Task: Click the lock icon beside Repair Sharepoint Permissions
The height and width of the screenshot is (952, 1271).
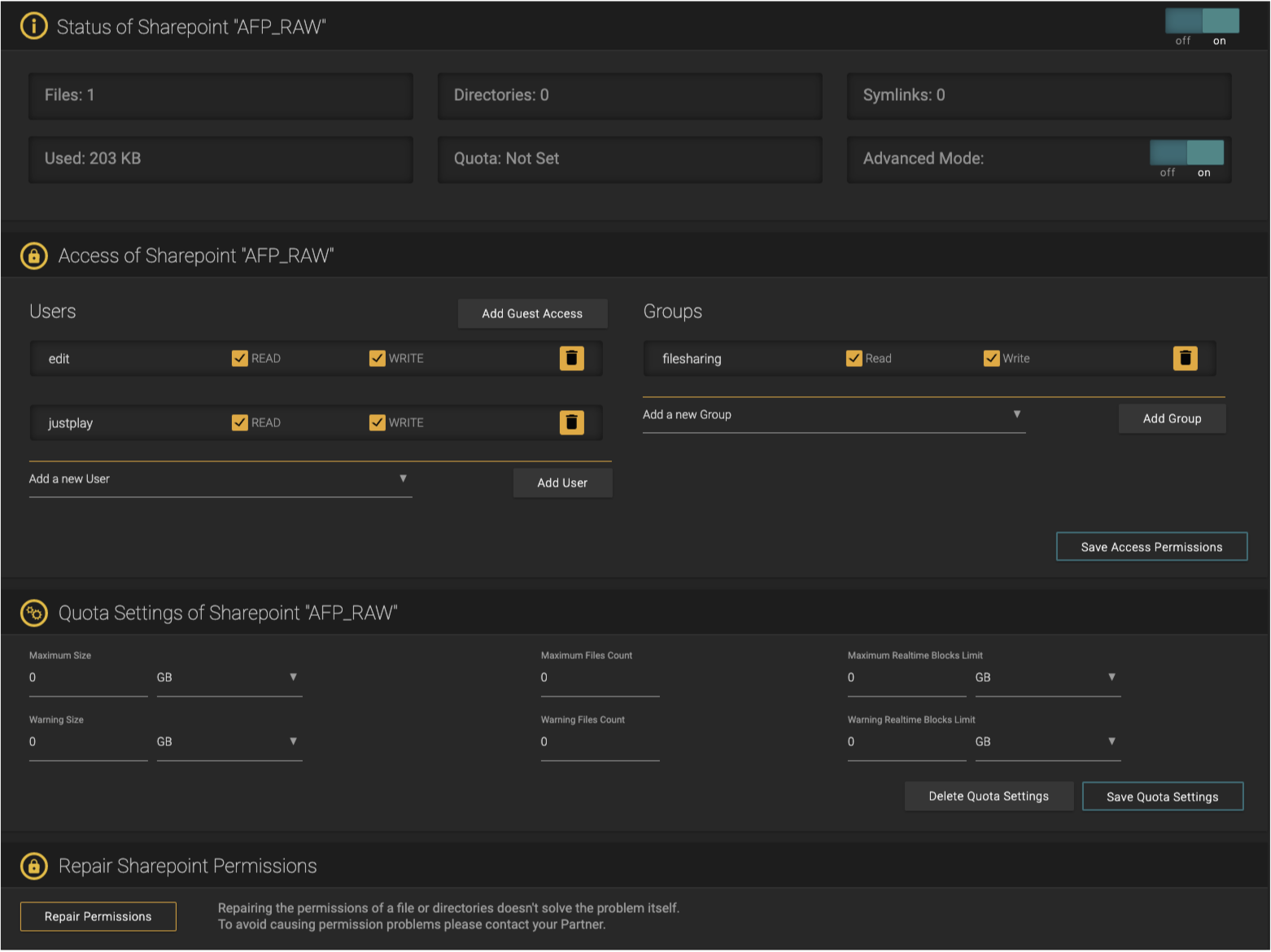Action: (x=33, y=866)
